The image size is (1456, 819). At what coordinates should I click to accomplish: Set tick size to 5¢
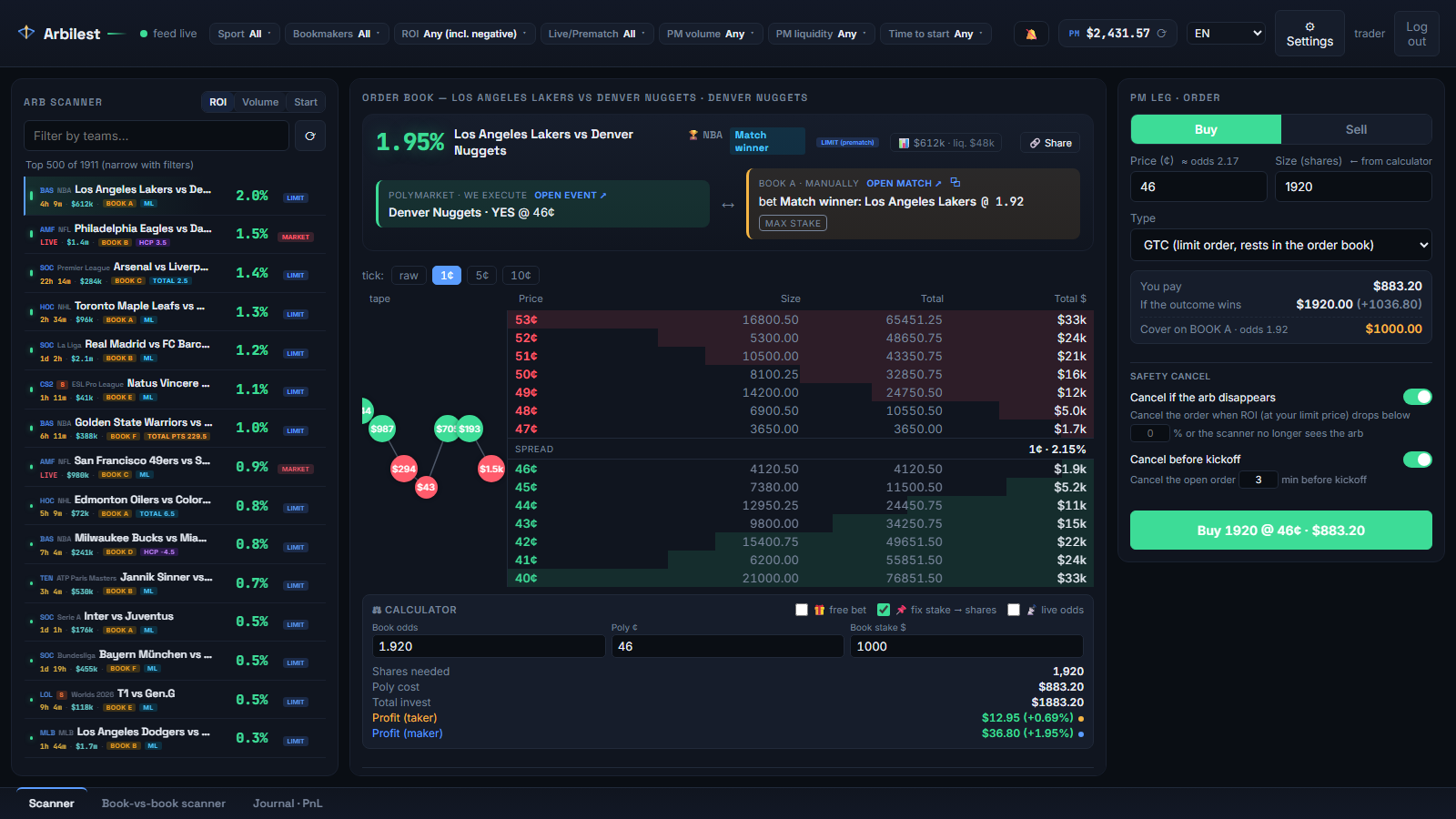click(482, 275)
